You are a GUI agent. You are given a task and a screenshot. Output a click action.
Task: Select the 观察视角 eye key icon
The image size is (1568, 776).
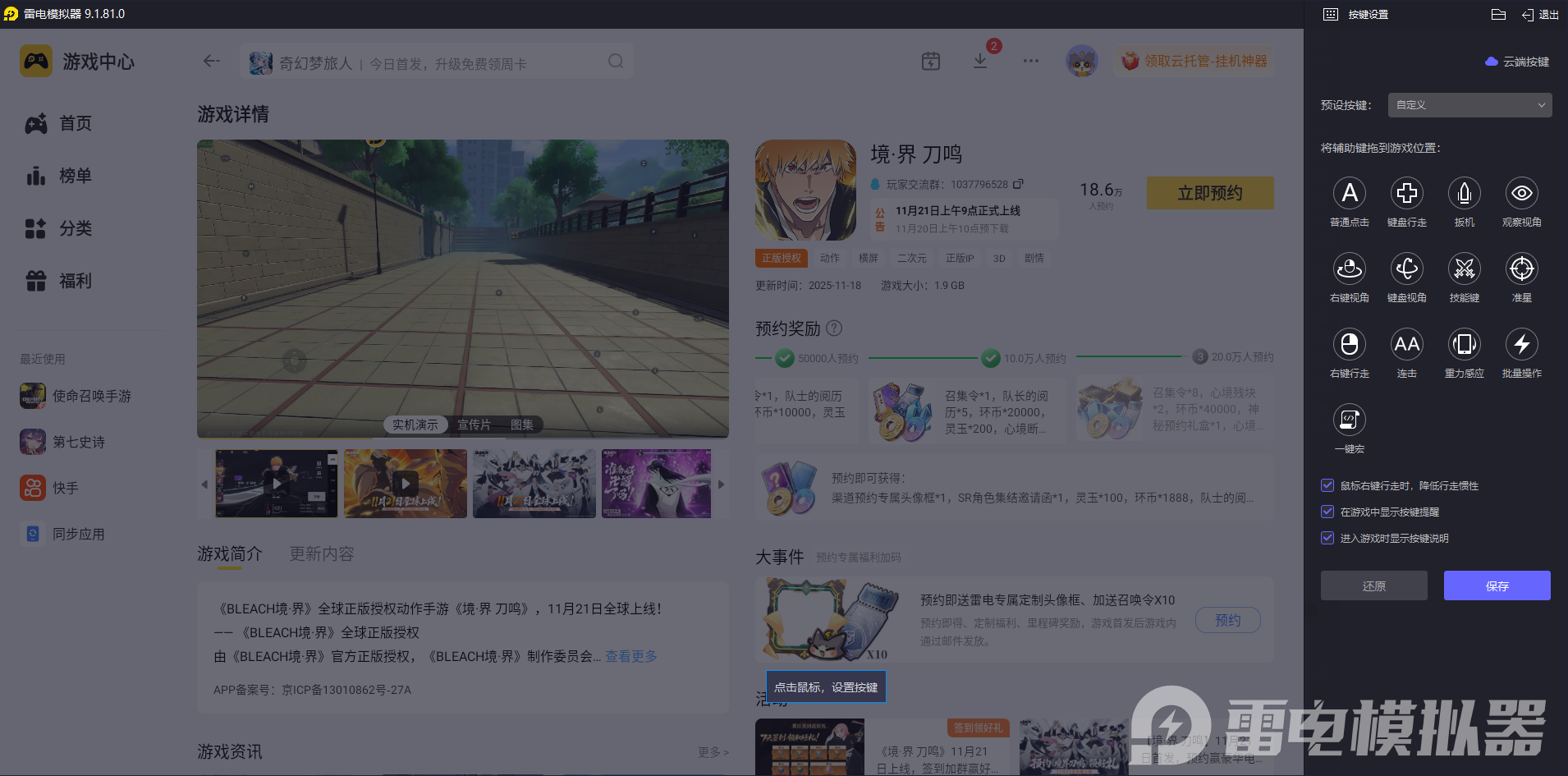(1521, 193)
